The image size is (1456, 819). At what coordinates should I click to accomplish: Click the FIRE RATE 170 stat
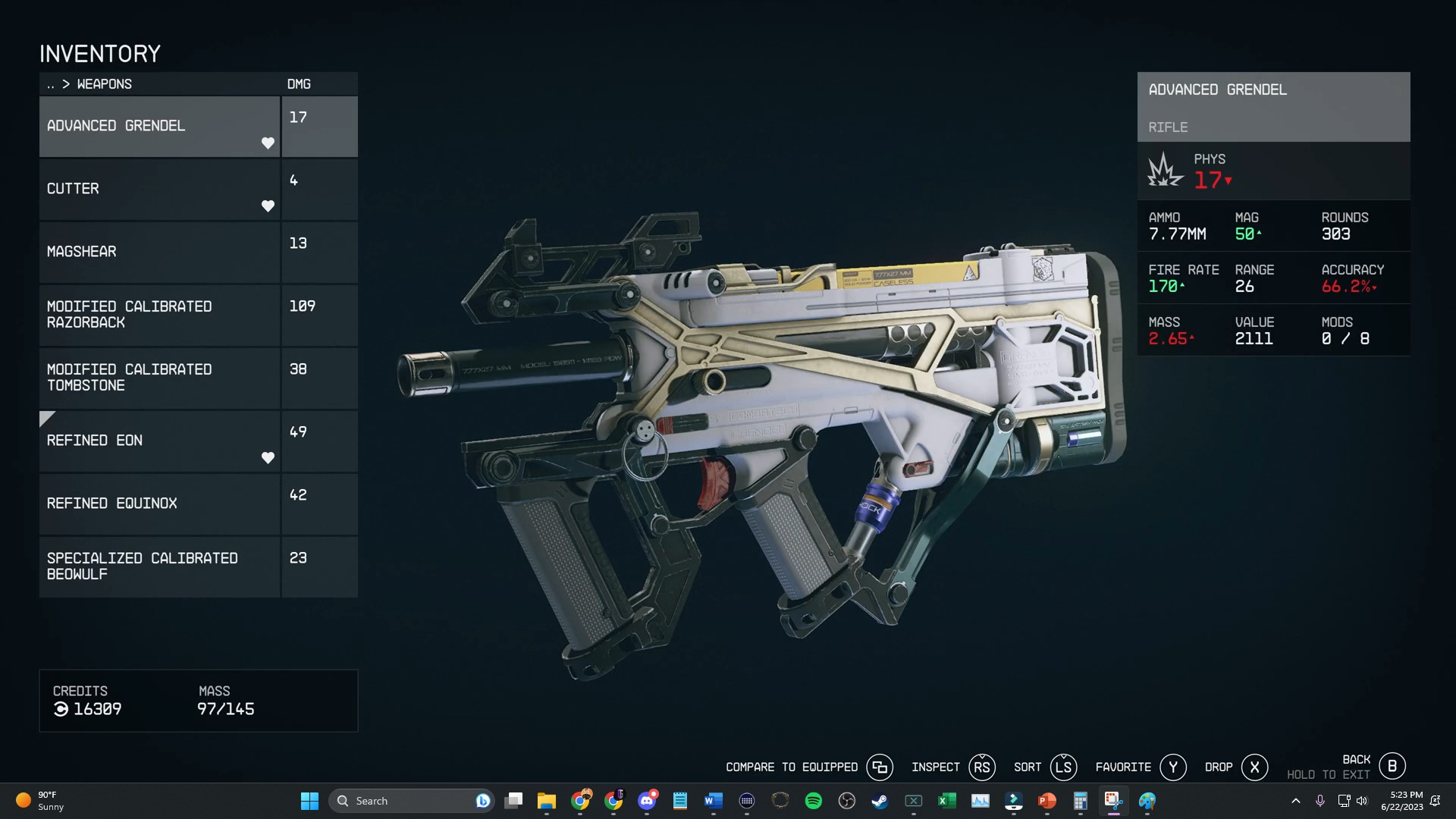pyautogui.click(x=1184, y=278)
